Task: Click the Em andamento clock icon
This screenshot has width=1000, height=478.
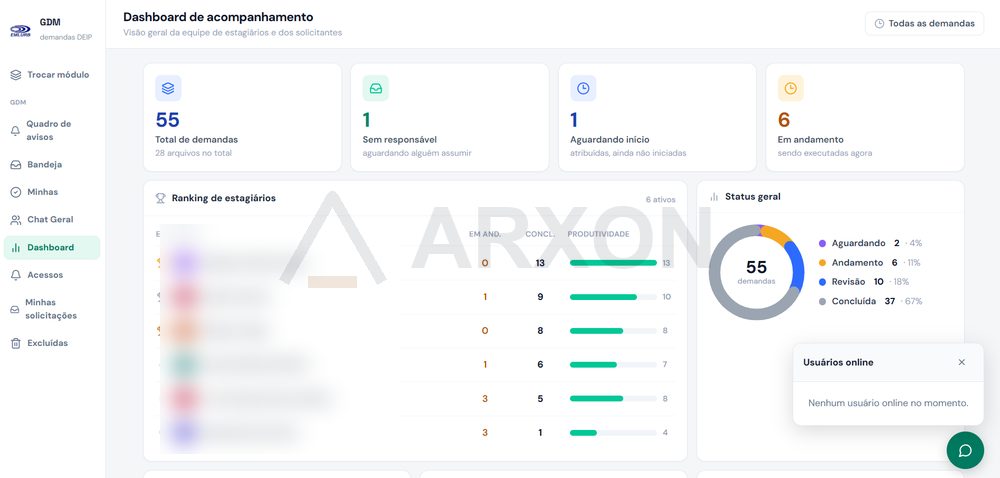Action: tap(791, 89)
